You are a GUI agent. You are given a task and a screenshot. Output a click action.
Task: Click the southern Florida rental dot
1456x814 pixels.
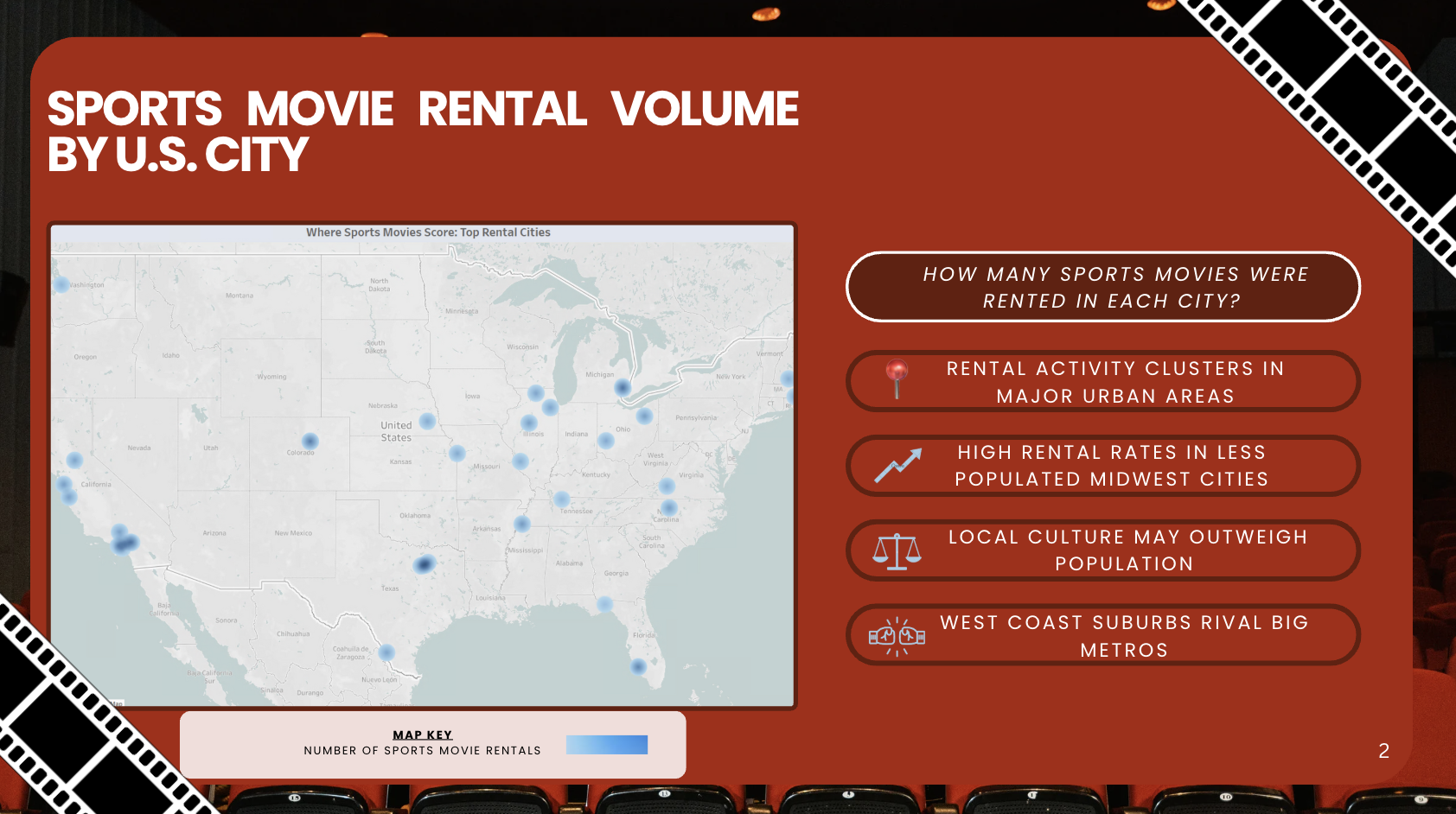[639, 666]
